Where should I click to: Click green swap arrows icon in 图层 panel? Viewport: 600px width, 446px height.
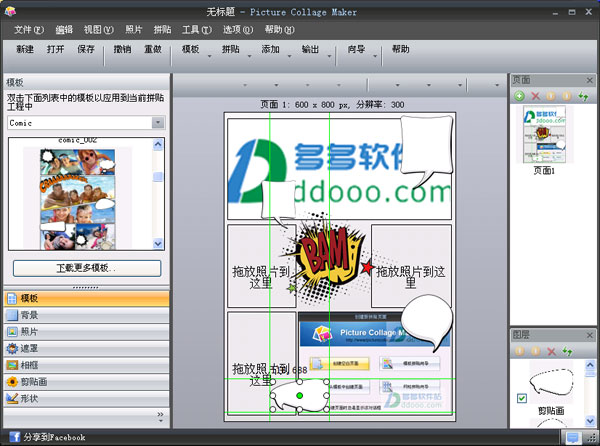click(x=567, y=351)
